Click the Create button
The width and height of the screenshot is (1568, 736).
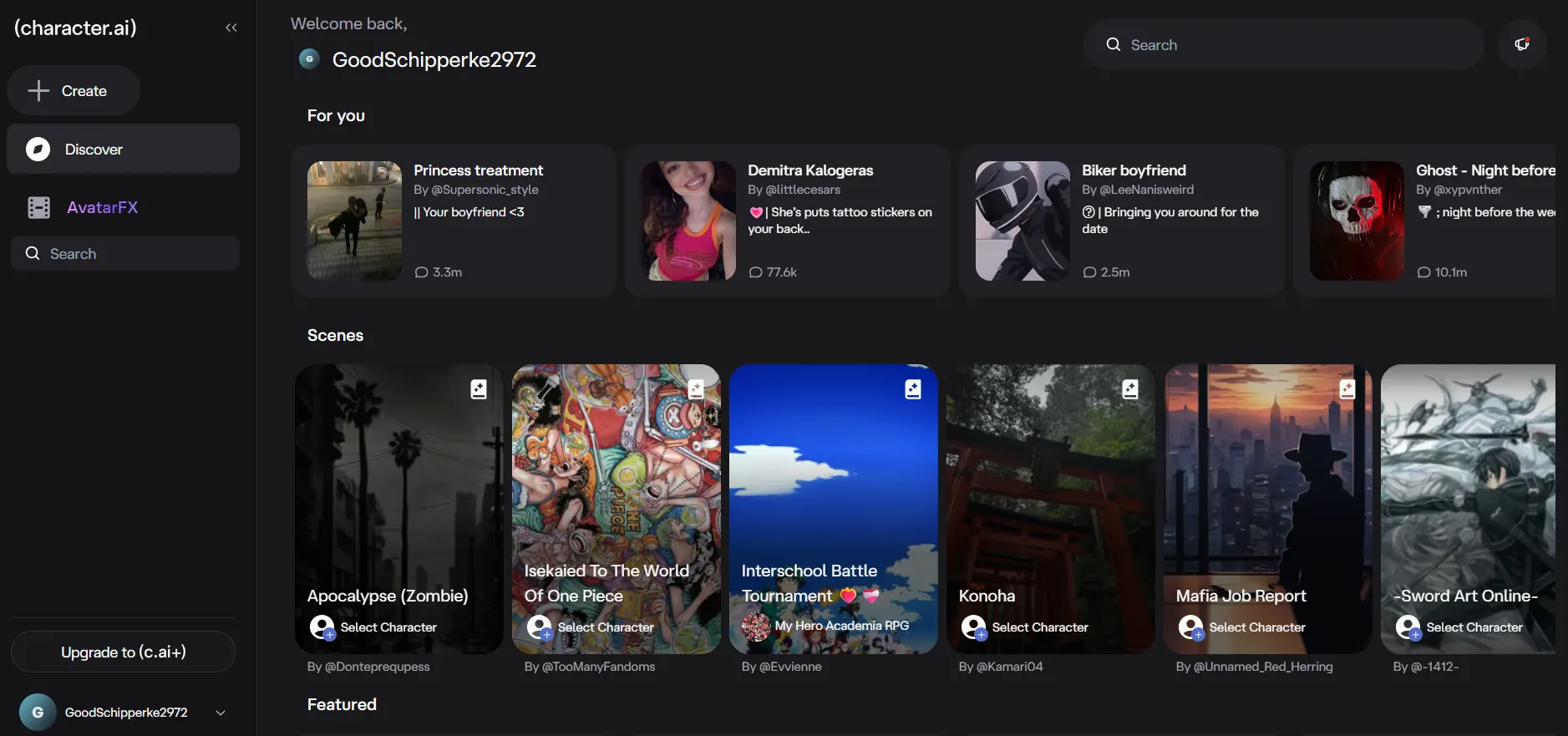click(x=74, y=90)
